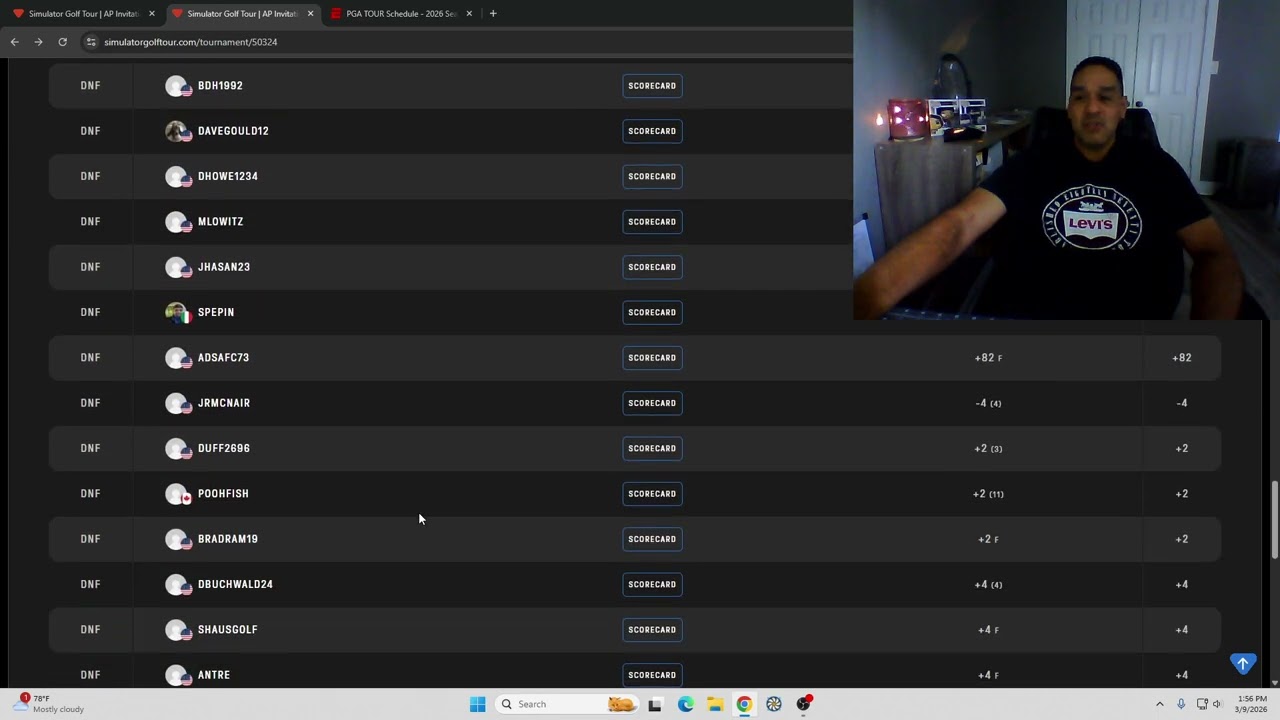Click POOHFISH player avatar

point(177,494)
